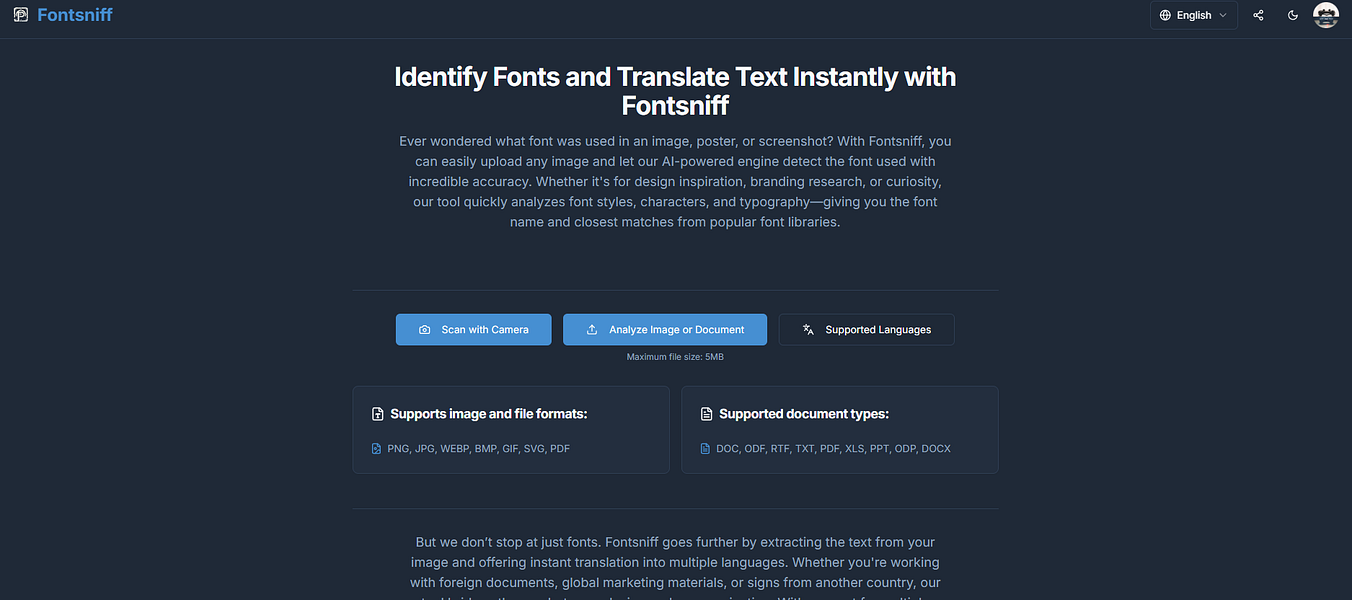Click the blue document icon next to DOC list

pyautogui.click(x=705, y=448)
